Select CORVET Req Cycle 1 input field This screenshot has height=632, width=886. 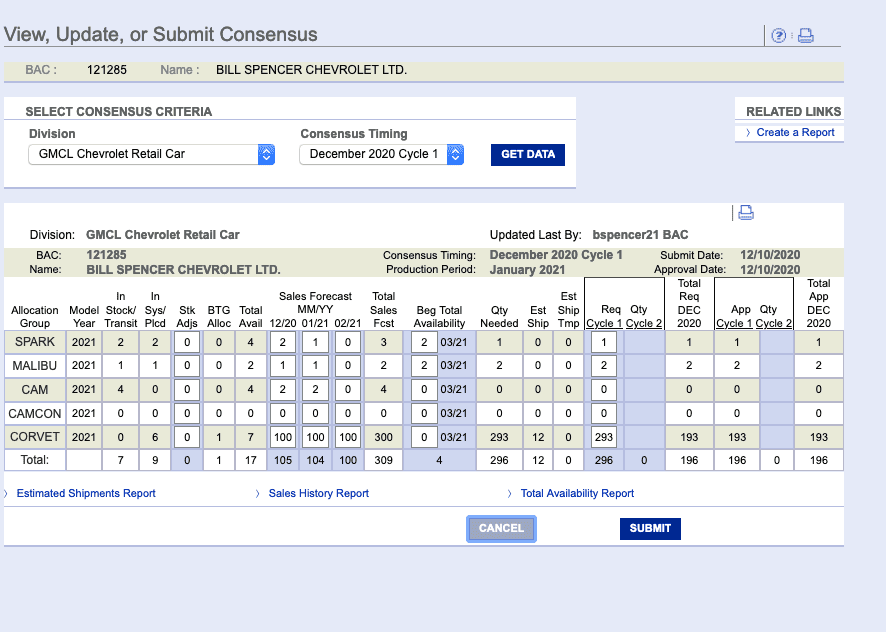click(x=603, y=437)
